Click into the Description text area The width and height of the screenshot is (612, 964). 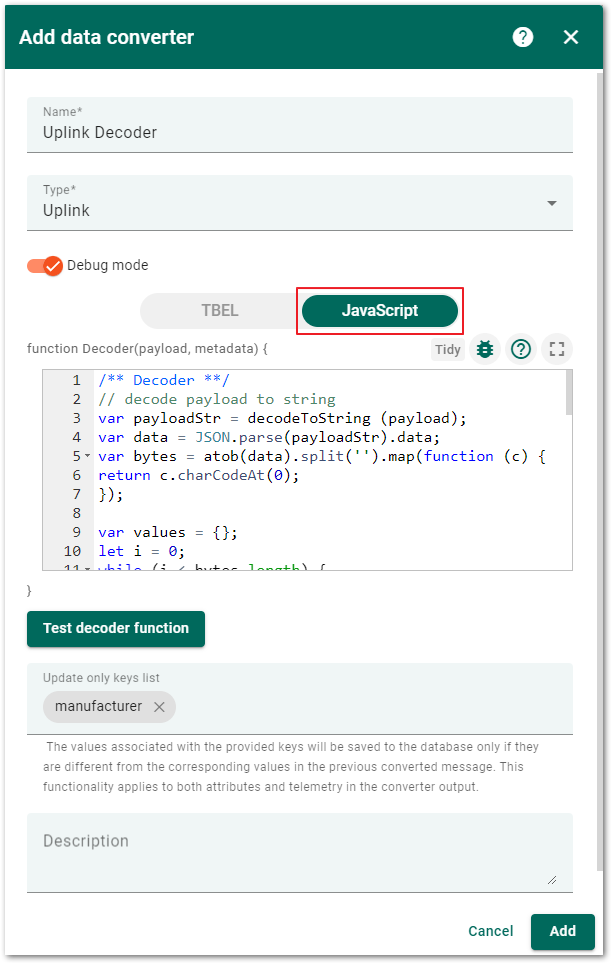pos(300,853)
